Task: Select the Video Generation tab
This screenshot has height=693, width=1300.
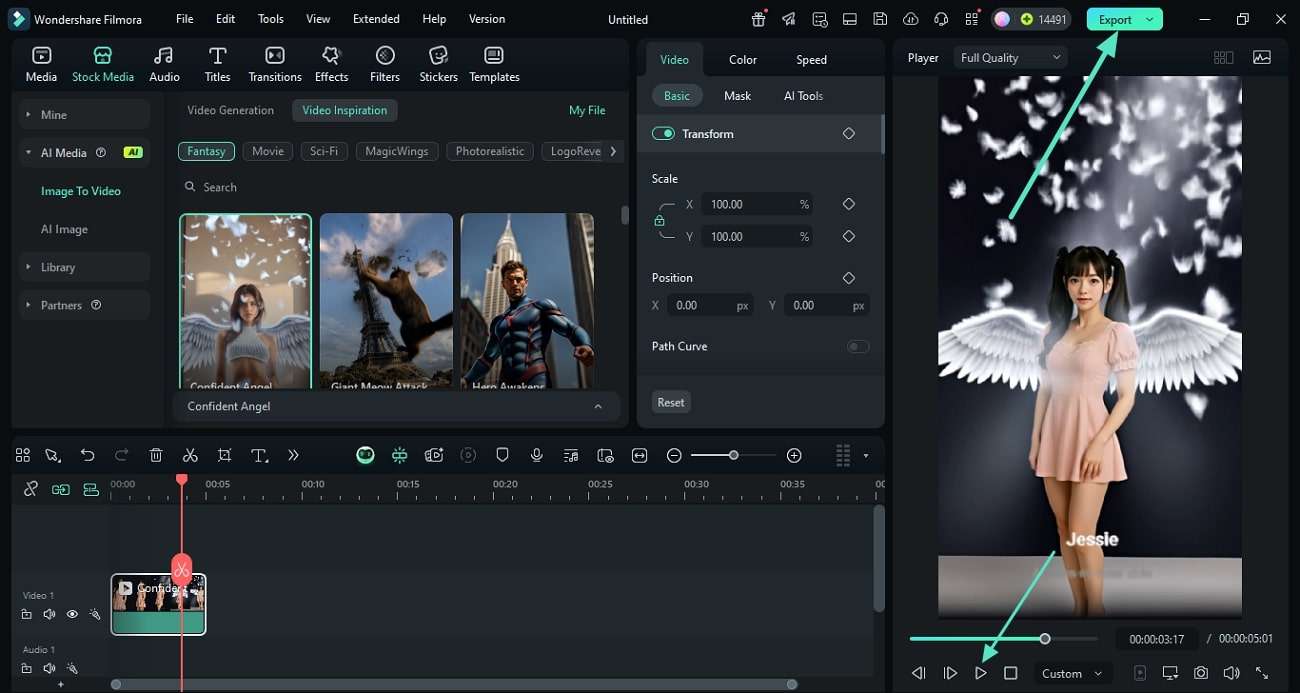Action: point(230,110)
